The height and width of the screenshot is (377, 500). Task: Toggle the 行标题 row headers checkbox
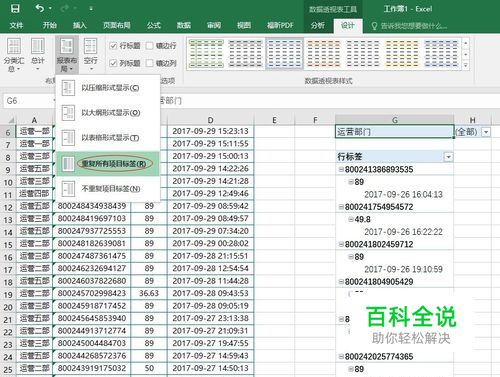click(113, 46)
